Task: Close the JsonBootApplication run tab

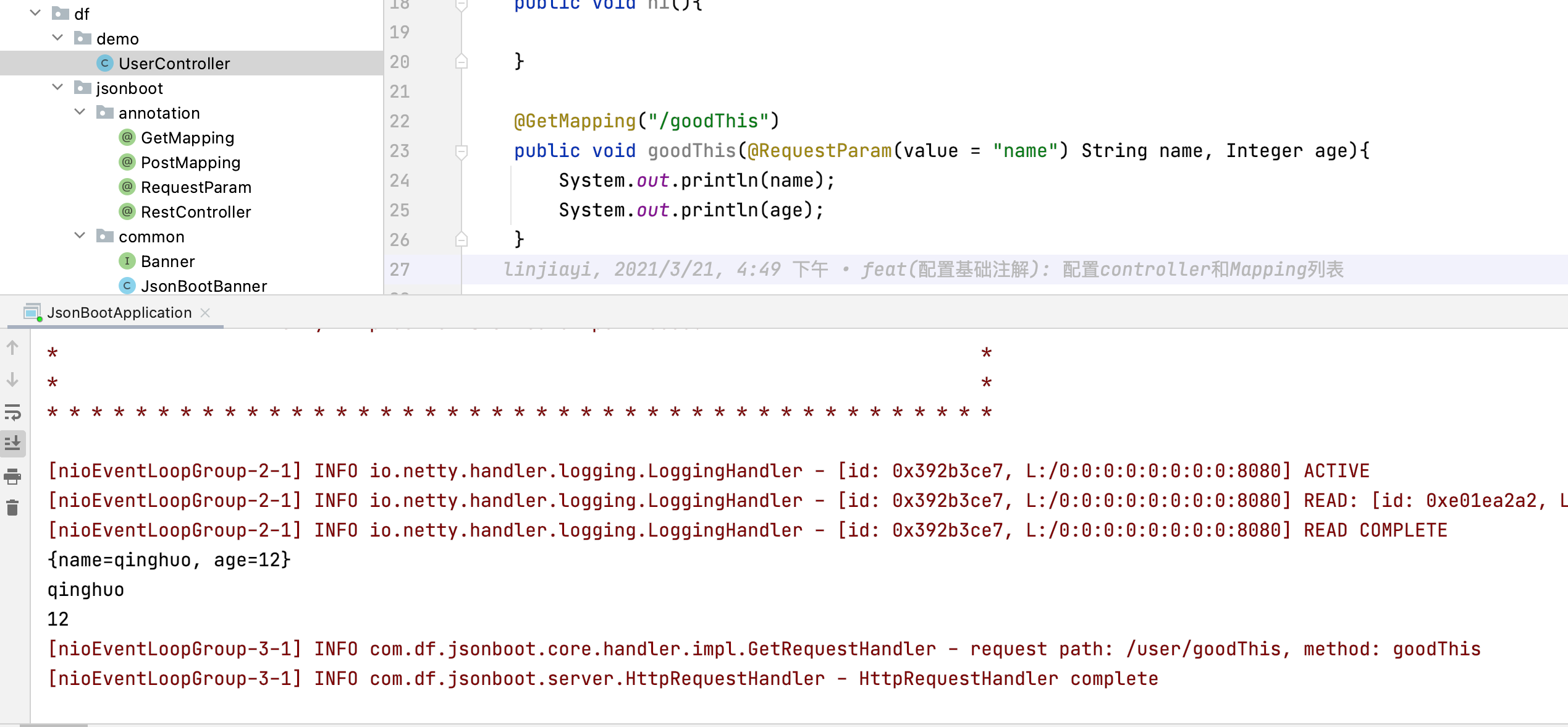Action: point(206,313)
